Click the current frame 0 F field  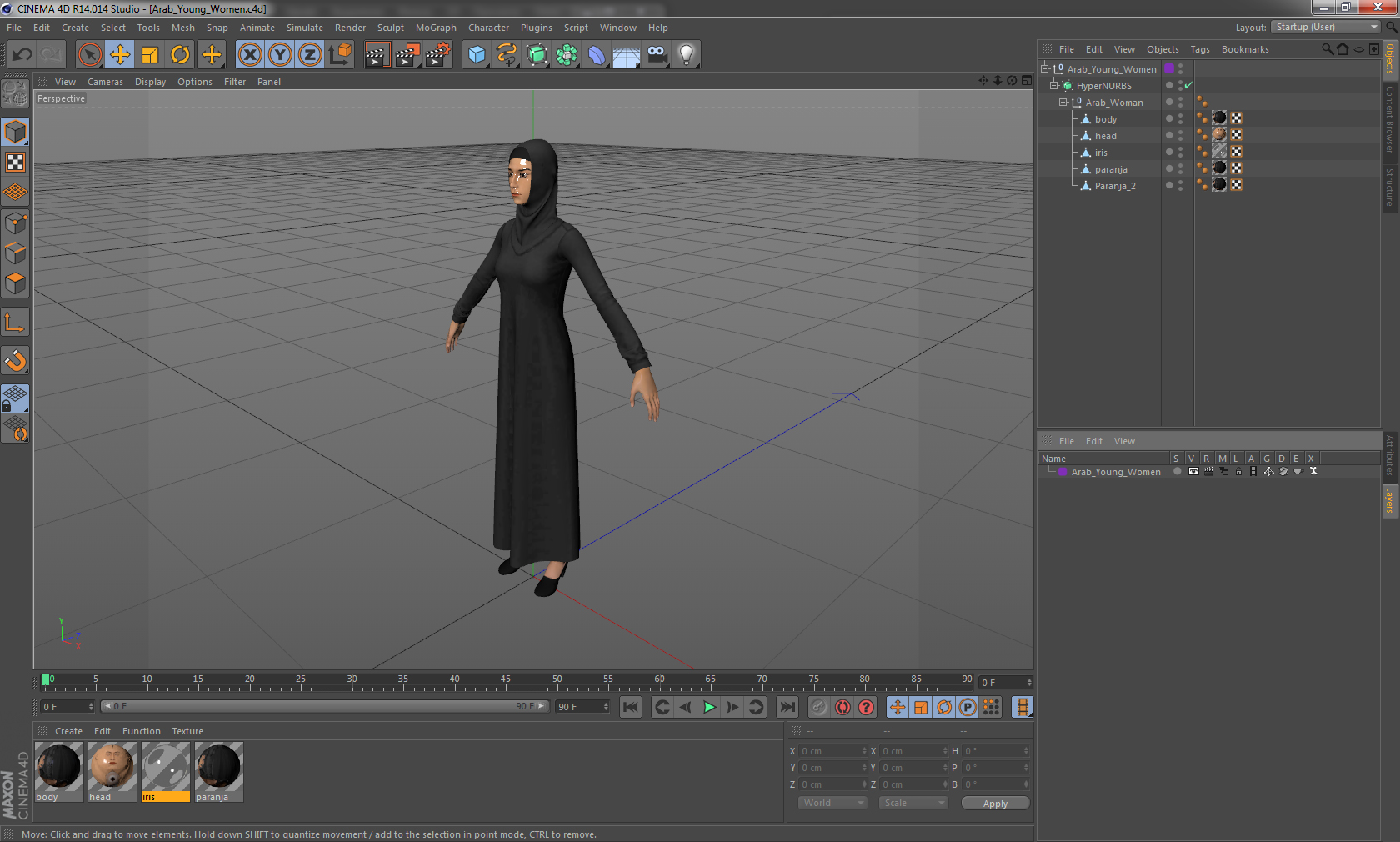click(1006, 683)
